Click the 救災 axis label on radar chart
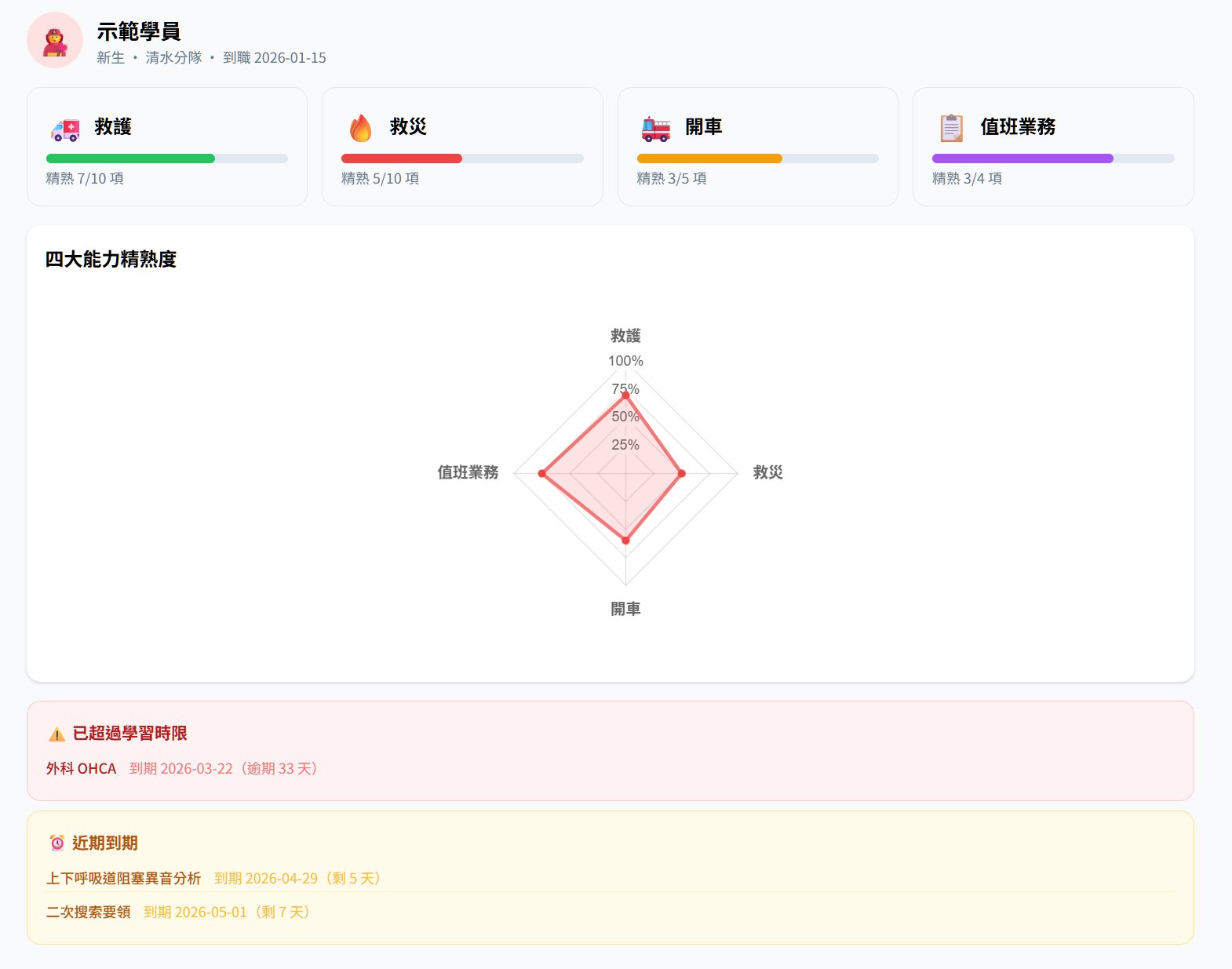This screenshot has width=1232, height=969. pos(768,472)
